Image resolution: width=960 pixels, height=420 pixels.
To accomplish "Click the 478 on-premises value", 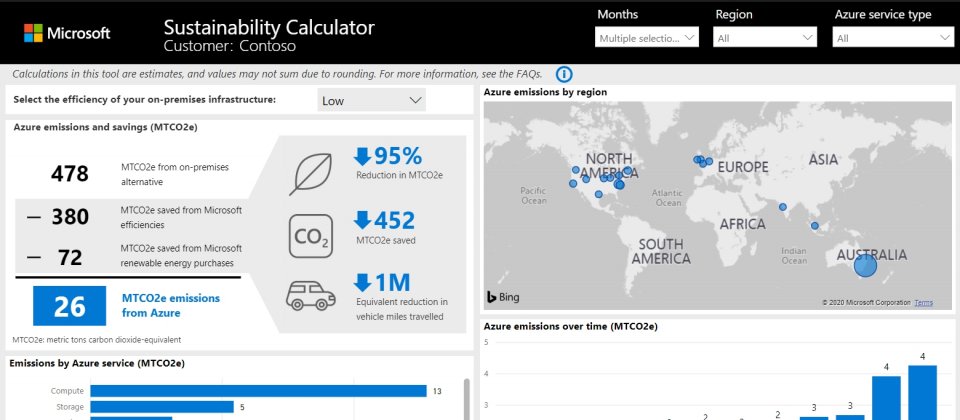I will [x=70, y=174].
